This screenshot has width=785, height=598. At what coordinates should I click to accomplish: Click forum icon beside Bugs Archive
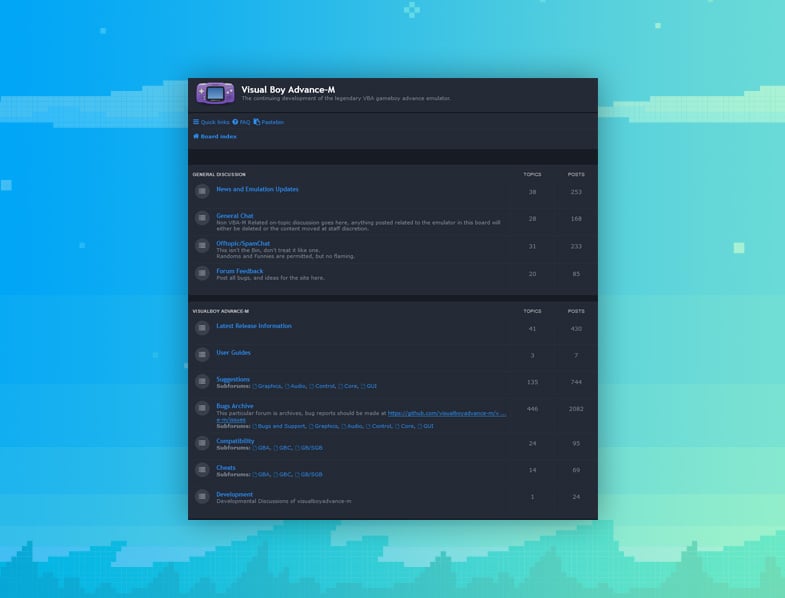[202, 408]
